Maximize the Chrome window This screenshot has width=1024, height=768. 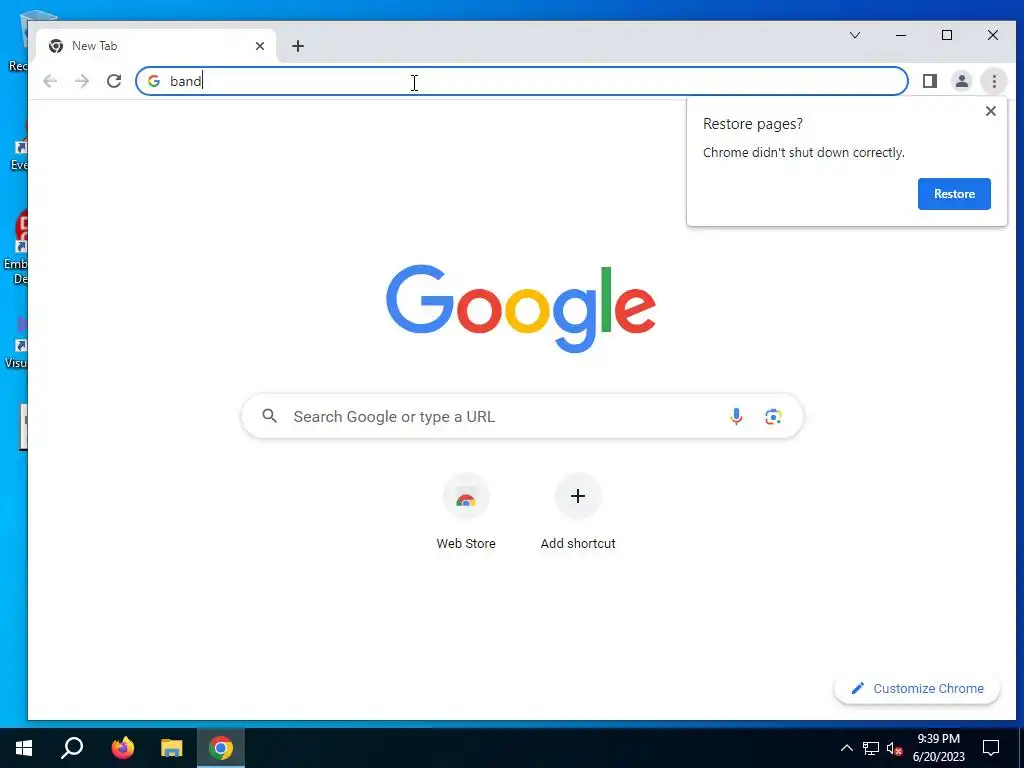point(947,35)
